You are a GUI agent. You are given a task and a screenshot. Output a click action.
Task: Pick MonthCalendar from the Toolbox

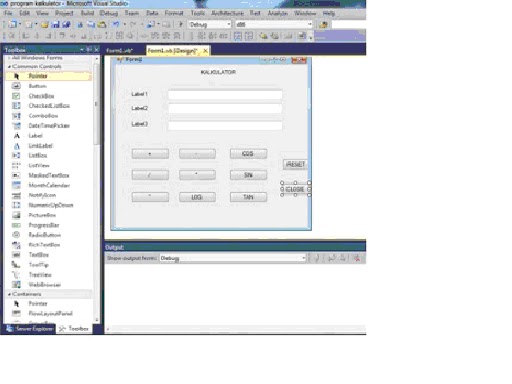49,185
